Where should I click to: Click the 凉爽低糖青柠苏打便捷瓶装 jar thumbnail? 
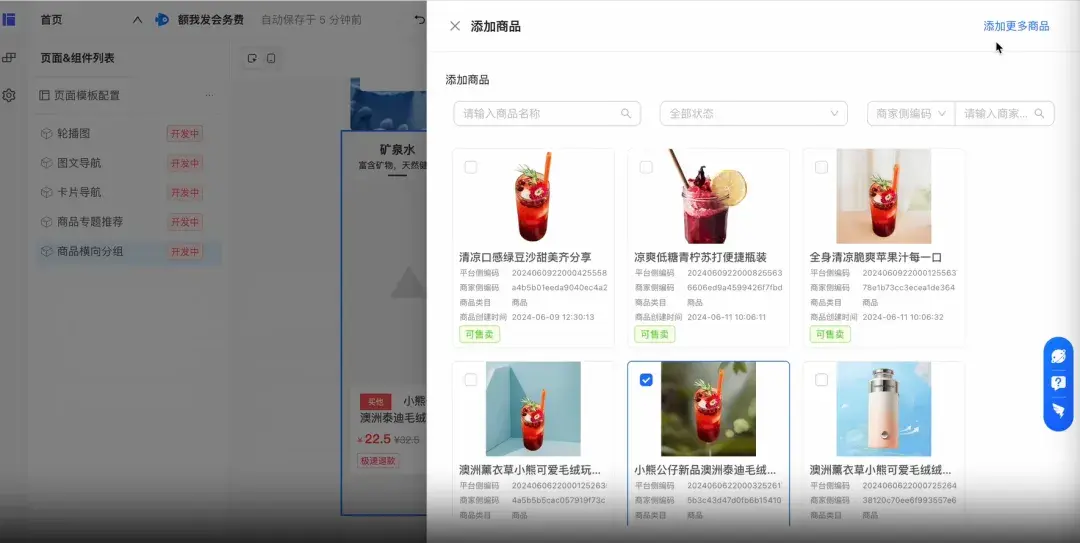708,196
